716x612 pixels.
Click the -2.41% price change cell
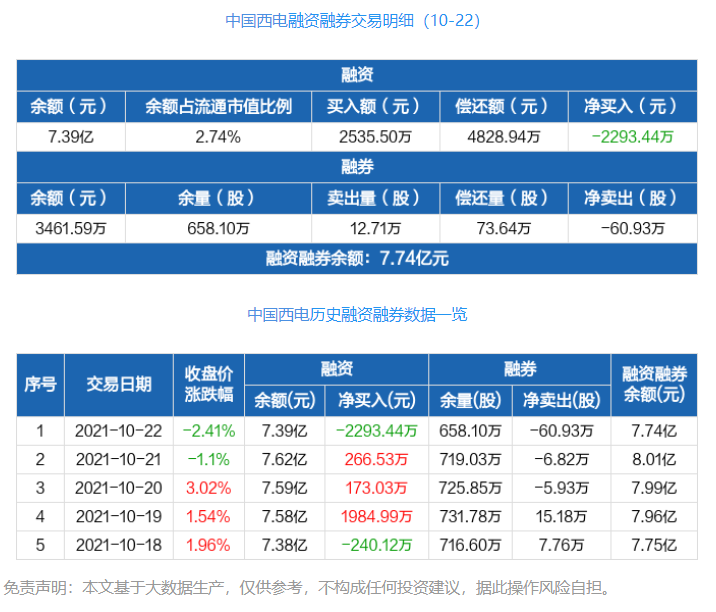[209, 431]
